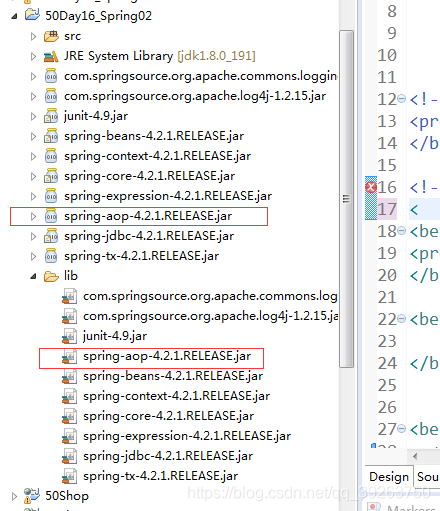Click line number 17 in editor gutter
The height and width of the screenshot is (511, 440).
click(387, 209)
